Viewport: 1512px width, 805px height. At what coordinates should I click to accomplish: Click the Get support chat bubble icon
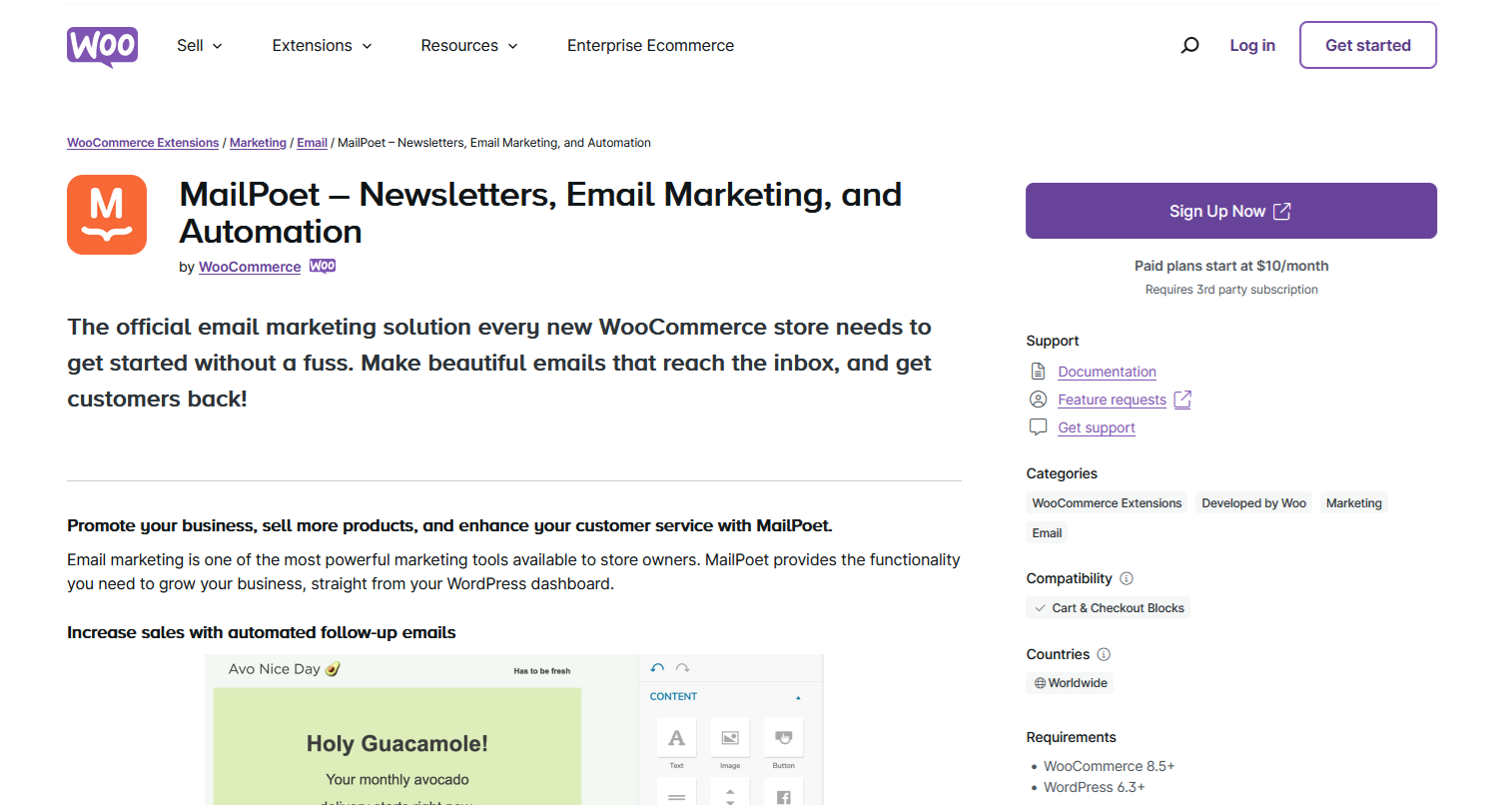pyautogui.click(x=1038, y=427)
